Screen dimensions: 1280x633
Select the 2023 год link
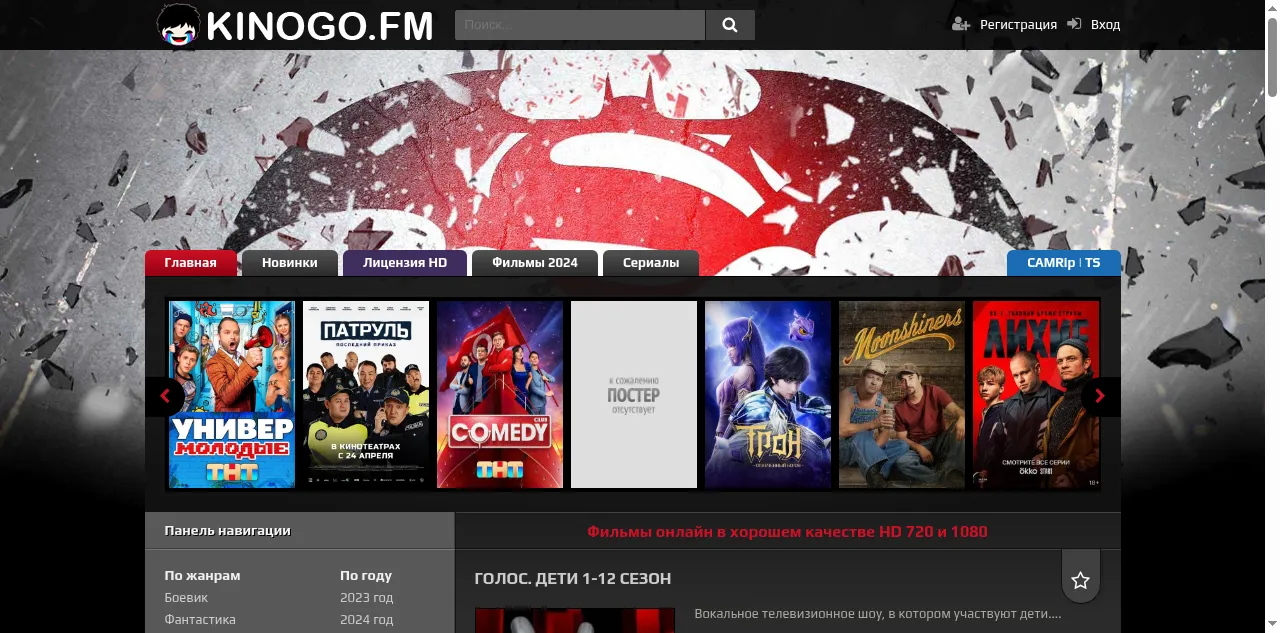tap(366, 598)
